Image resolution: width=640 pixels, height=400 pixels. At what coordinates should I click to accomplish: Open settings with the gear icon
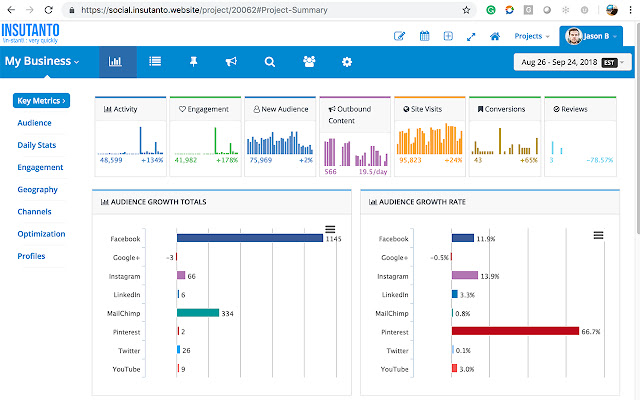coord(347,62)
